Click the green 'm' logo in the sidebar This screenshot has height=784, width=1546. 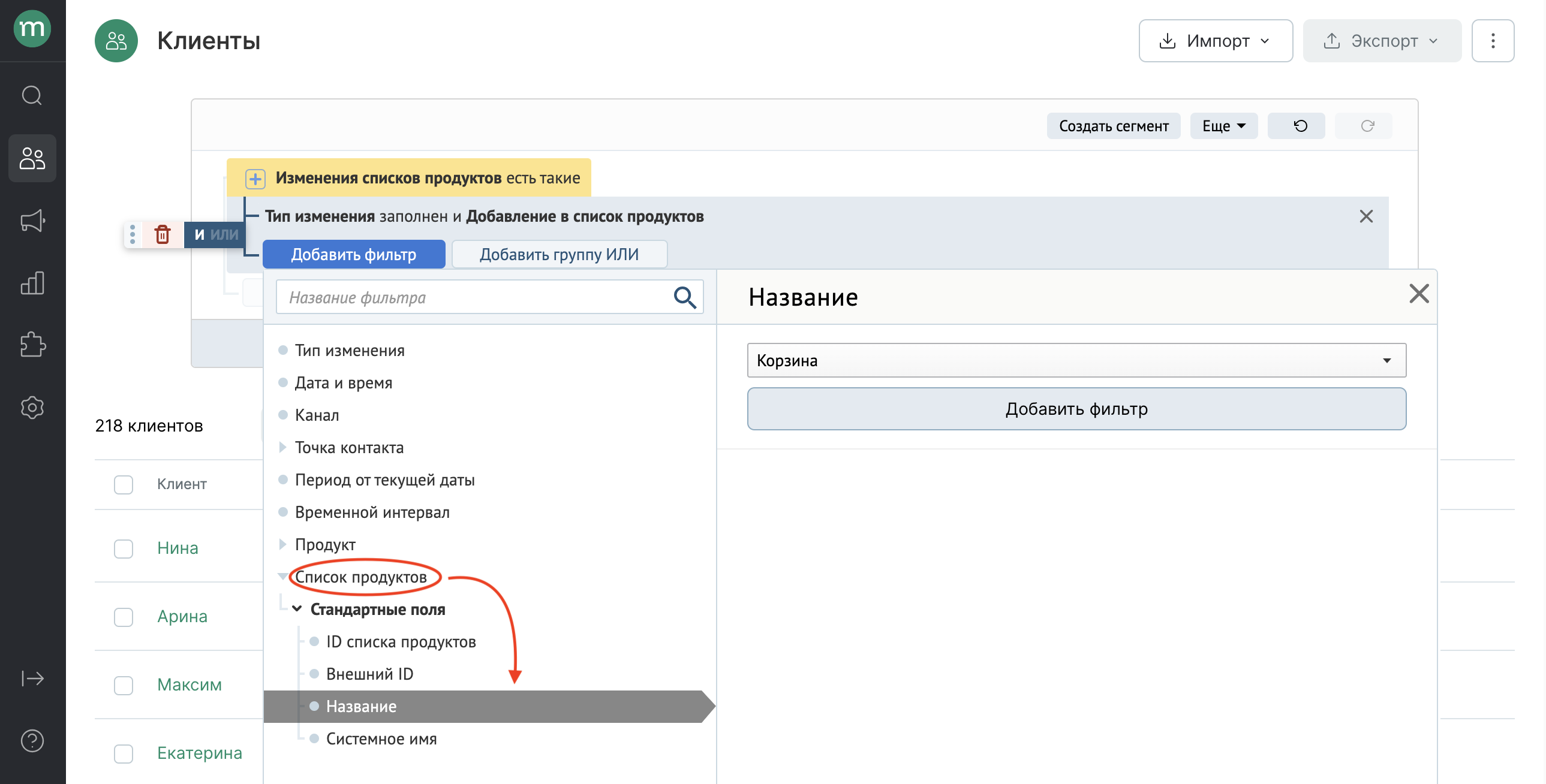click(x=32, y=28)
